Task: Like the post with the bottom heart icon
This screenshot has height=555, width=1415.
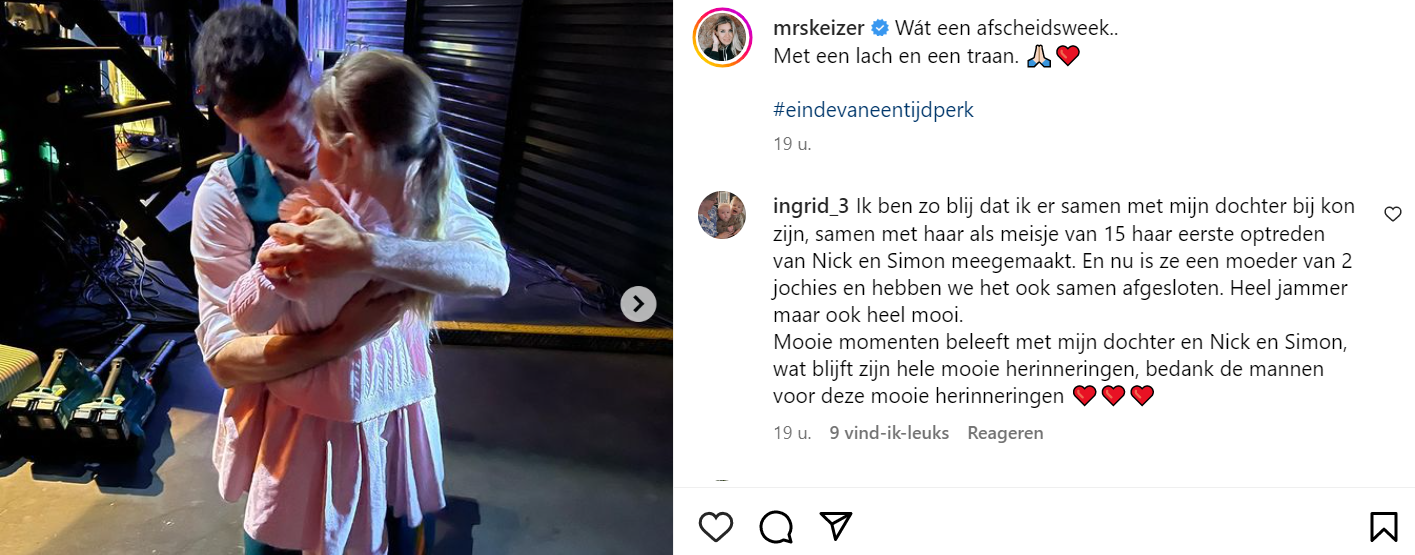Action: click(x=715, y=526)
